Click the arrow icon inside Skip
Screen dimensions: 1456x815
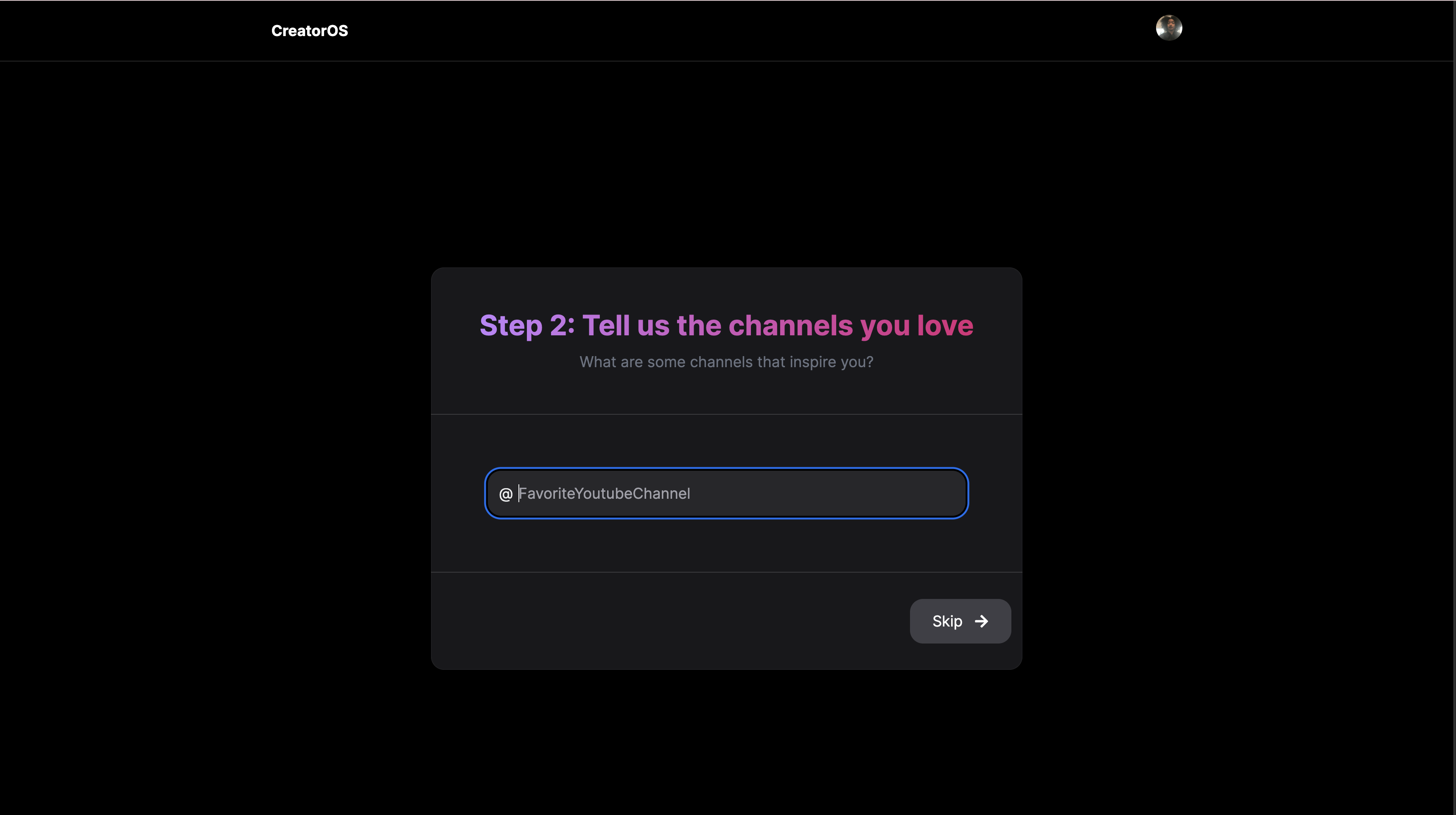[981, 621]
